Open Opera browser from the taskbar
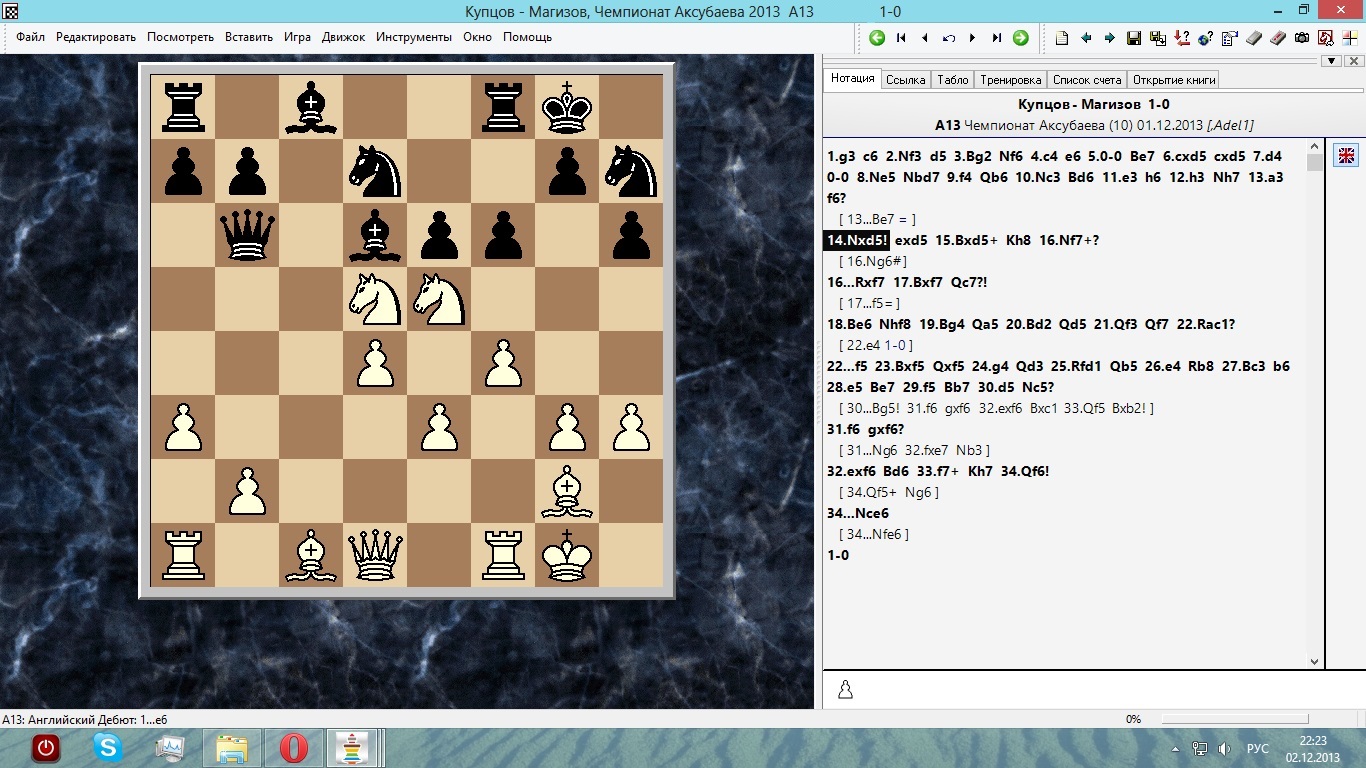Screen dimensions: 1366x768 pyautogui.click(x=294, y=747)
